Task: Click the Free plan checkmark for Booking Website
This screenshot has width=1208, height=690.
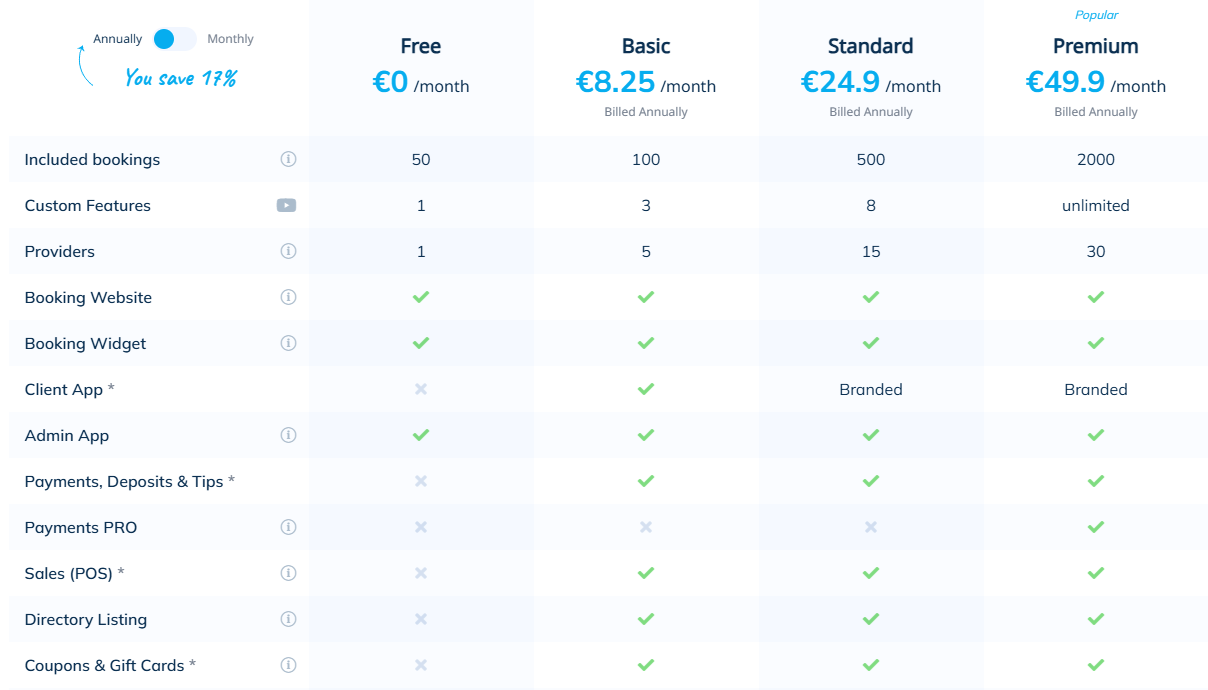Action: pos(420,297)
